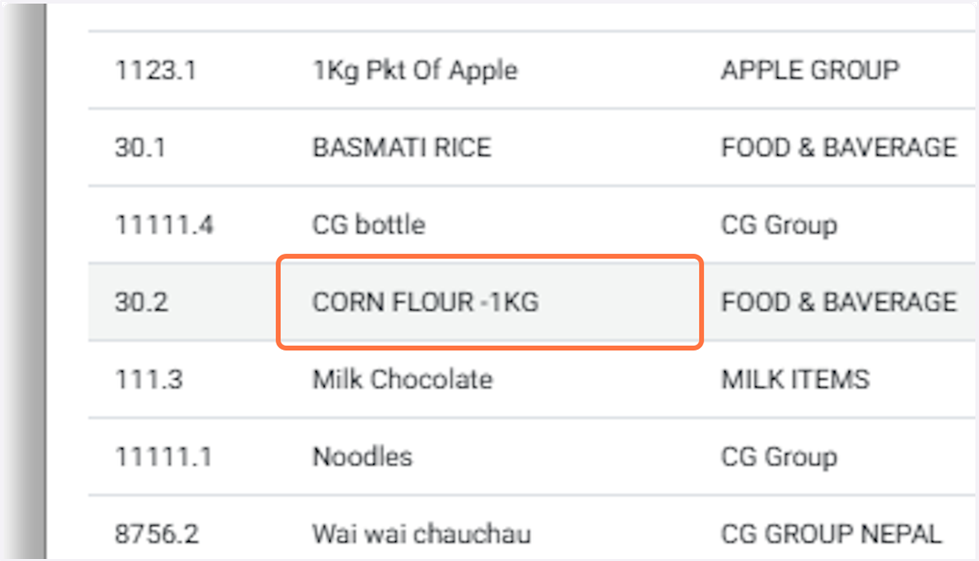Select the BASMATI RICE item
Screen dimensions: 979x561
click(x=402, y=147)
